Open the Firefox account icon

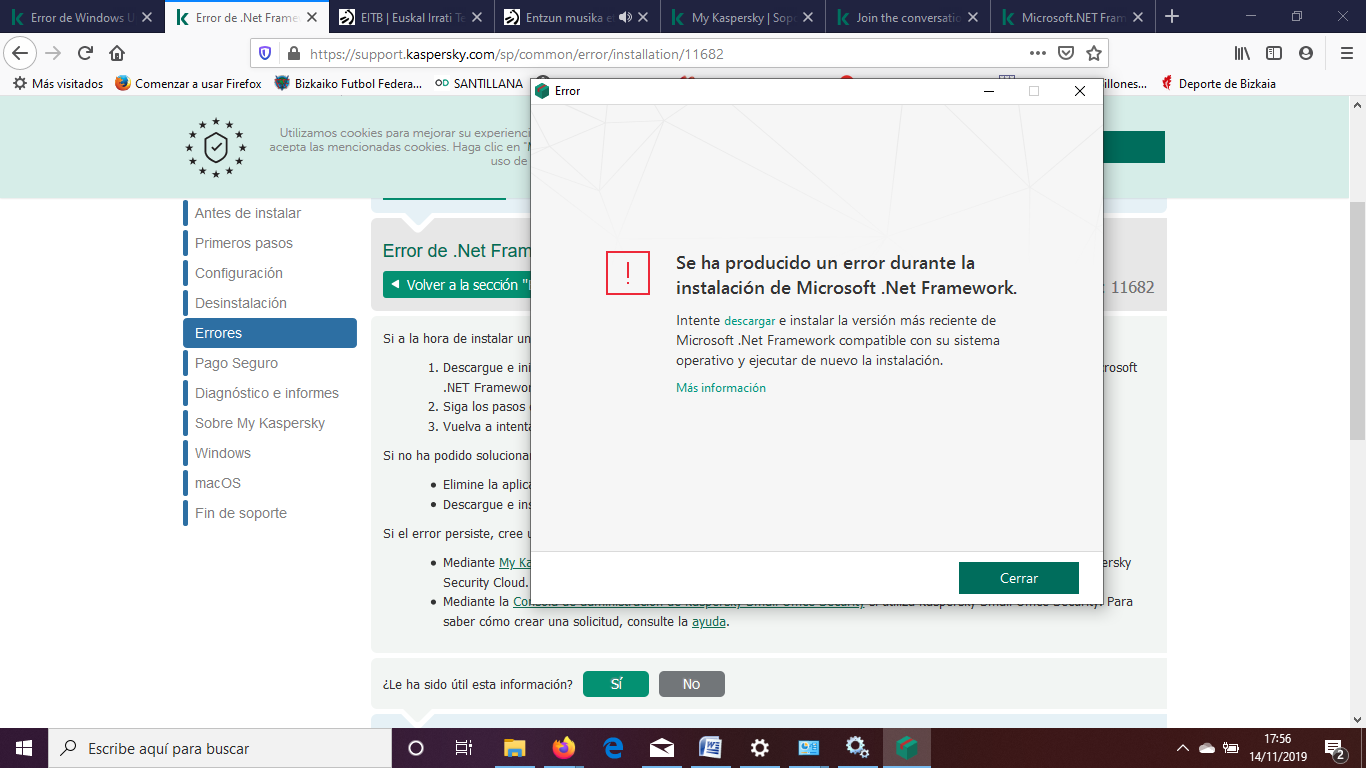point(1305,54)
